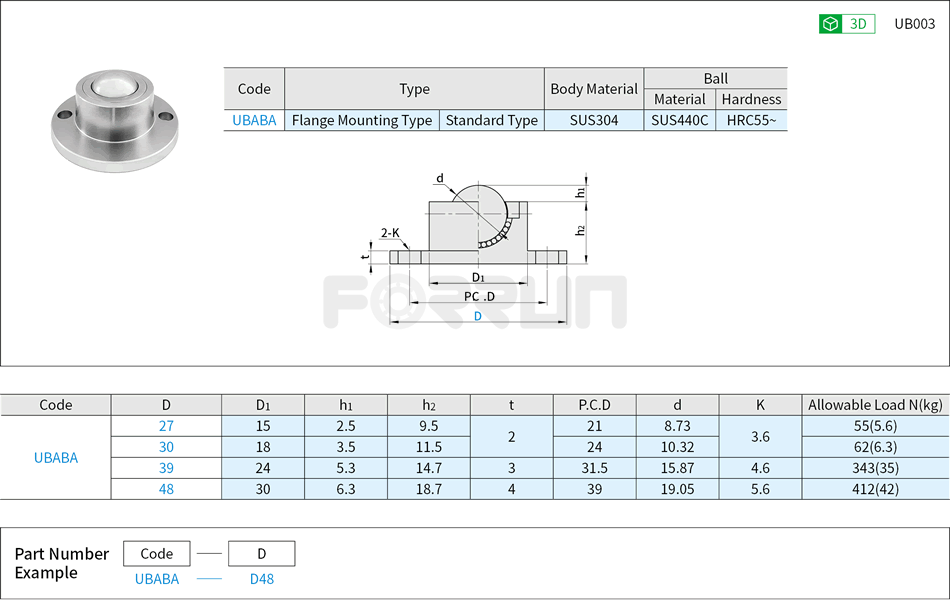Click the 'Standard Type' cell
950x603 pixels.
click(x=491, y=120)
